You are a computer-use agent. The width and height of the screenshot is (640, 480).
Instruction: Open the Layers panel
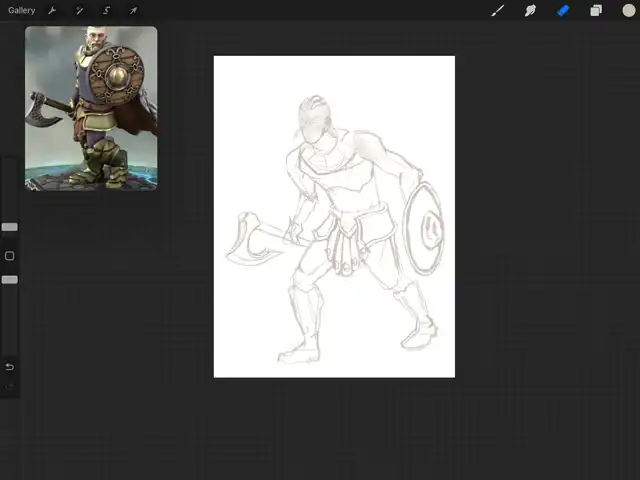[596, 10]
